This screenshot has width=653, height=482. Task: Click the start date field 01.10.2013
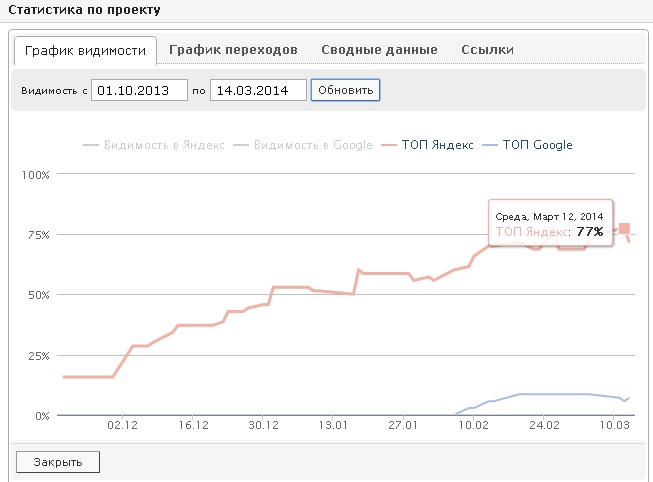click(x=139, y=90)
